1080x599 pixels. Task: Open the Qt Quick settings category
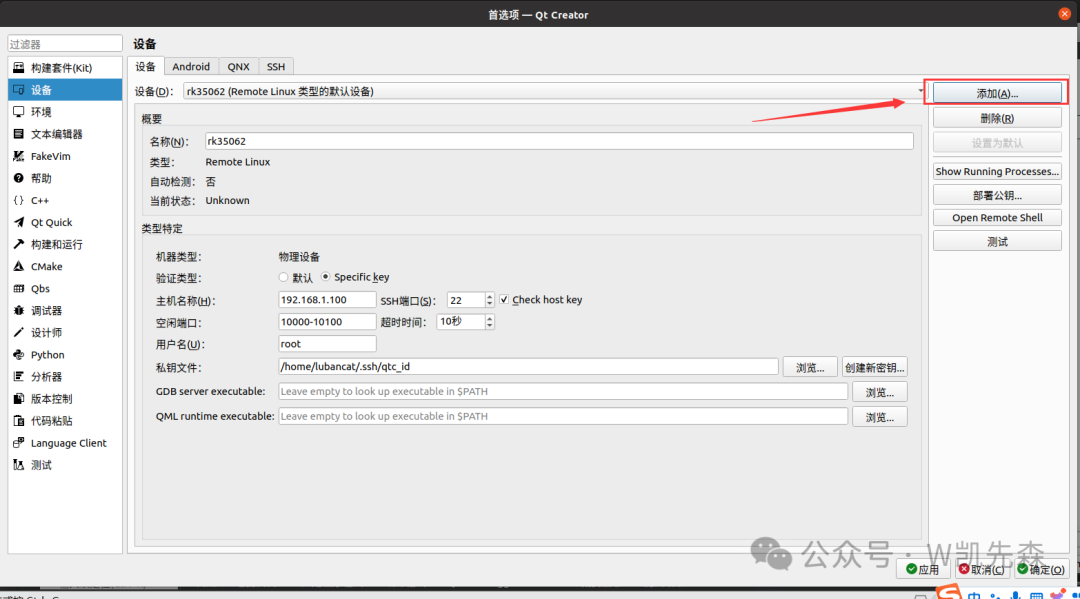pyautogui.click(x=51, y=222)
